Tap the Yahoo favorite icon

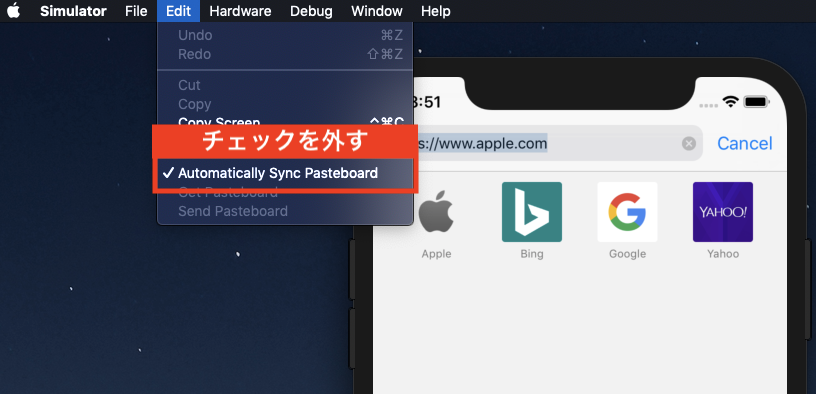click(x=723, y=212)
